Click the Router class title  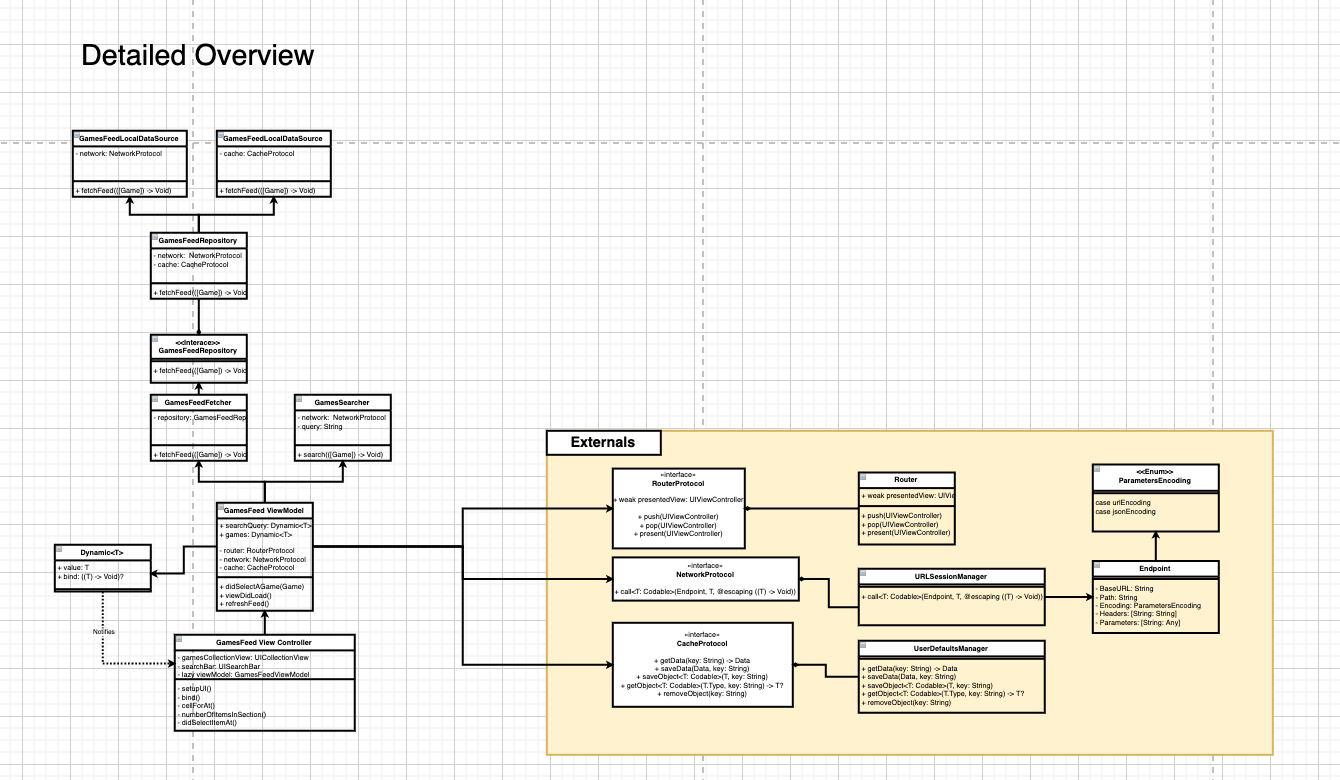click(x=906, y=480)
